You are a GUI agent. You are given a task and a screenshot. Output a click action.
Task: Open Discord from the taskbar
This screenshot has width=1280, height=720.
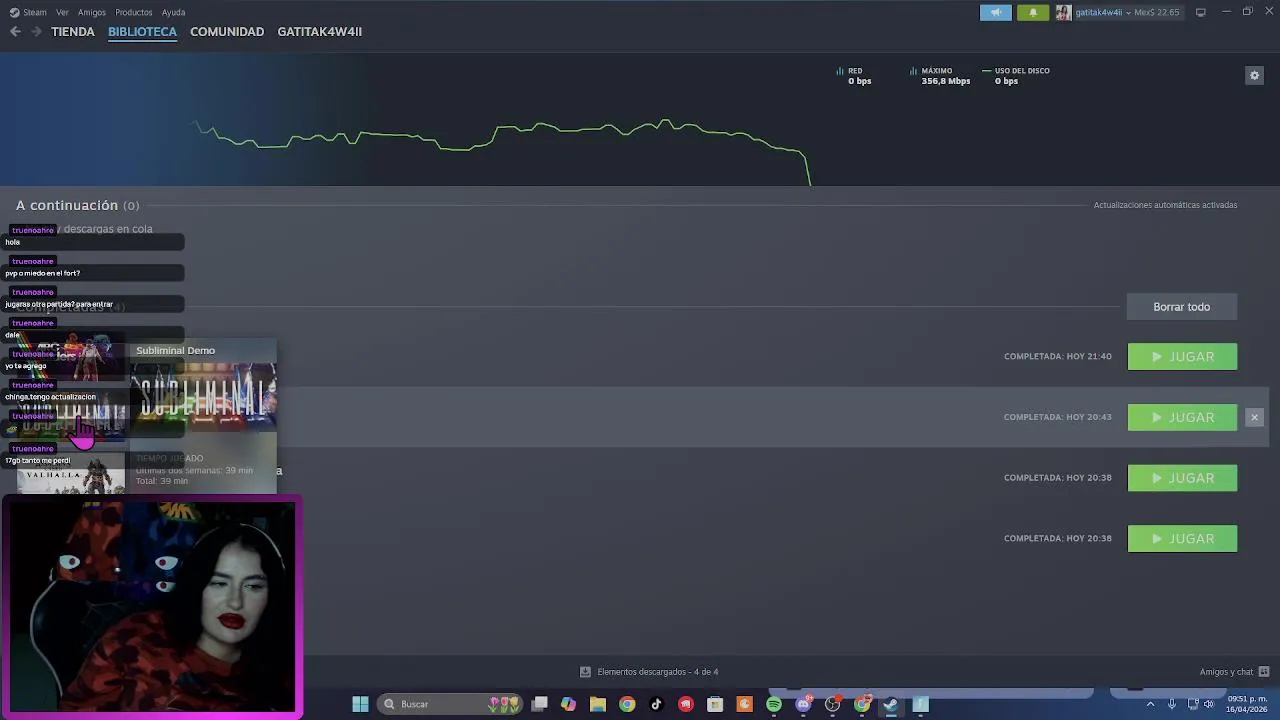coord(803,704)
